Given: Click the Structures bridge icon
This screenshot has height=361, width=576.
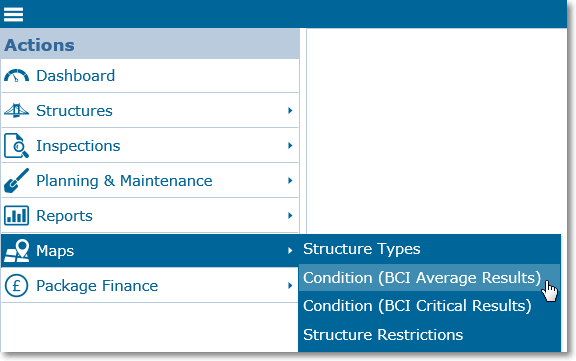Looking at the screenshot, I should [x=17, y=111].
